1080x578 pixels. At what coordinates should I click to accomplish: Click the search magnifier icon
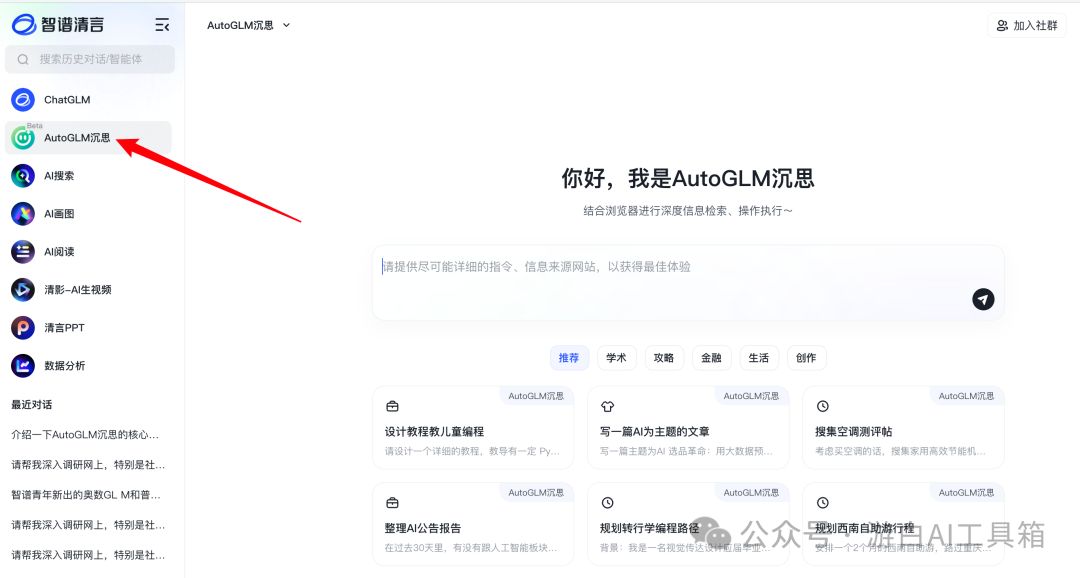(23, 60)
